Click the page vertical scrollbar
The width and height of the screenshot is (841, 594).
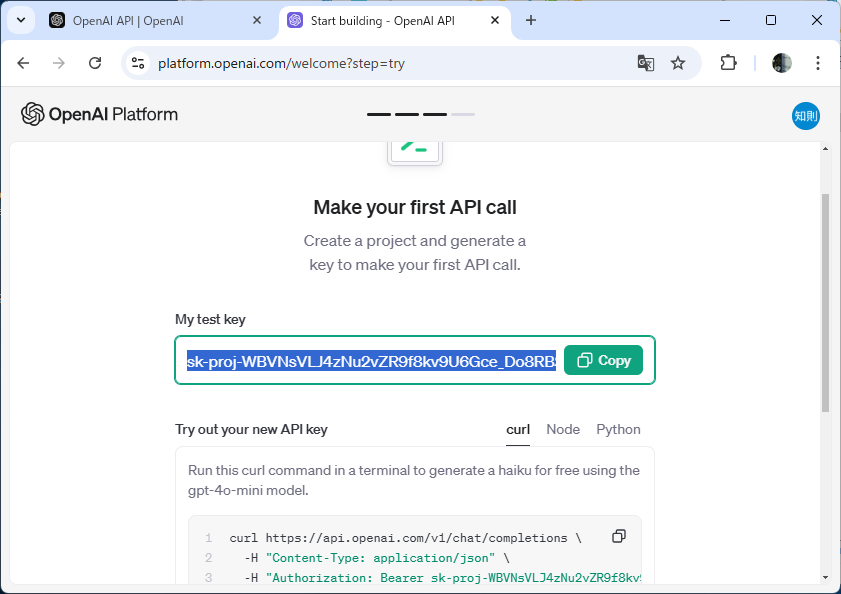point(825,303)
